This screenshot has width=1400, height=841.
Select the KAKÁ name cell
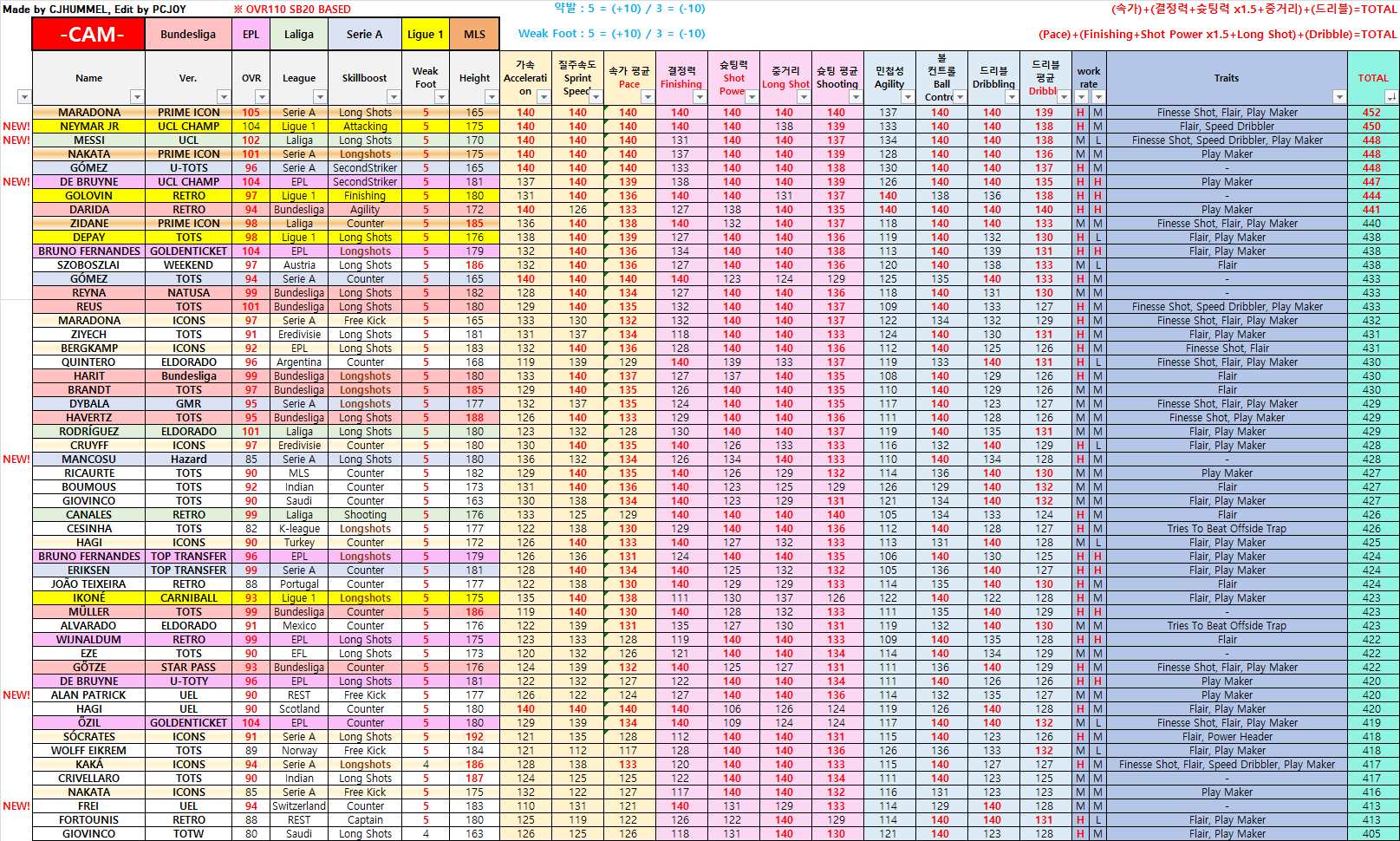point(88,765)
